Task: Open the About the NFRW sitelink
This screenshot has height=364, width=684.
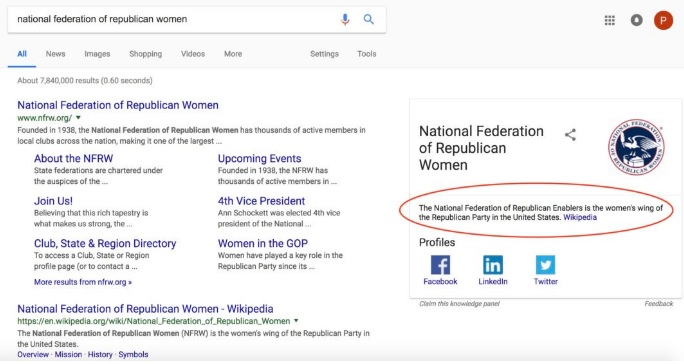Action: click(x=73, y=158)
